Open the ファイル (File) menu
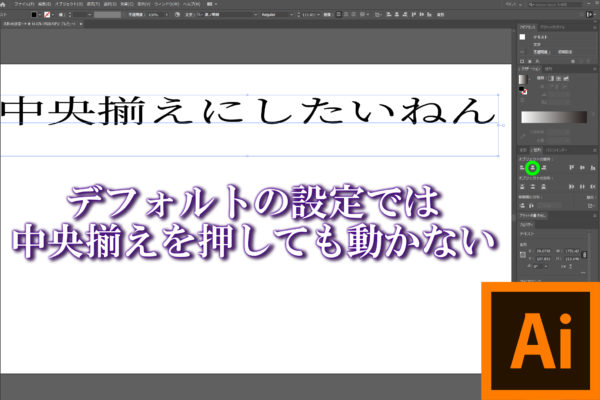 [24, 4]
